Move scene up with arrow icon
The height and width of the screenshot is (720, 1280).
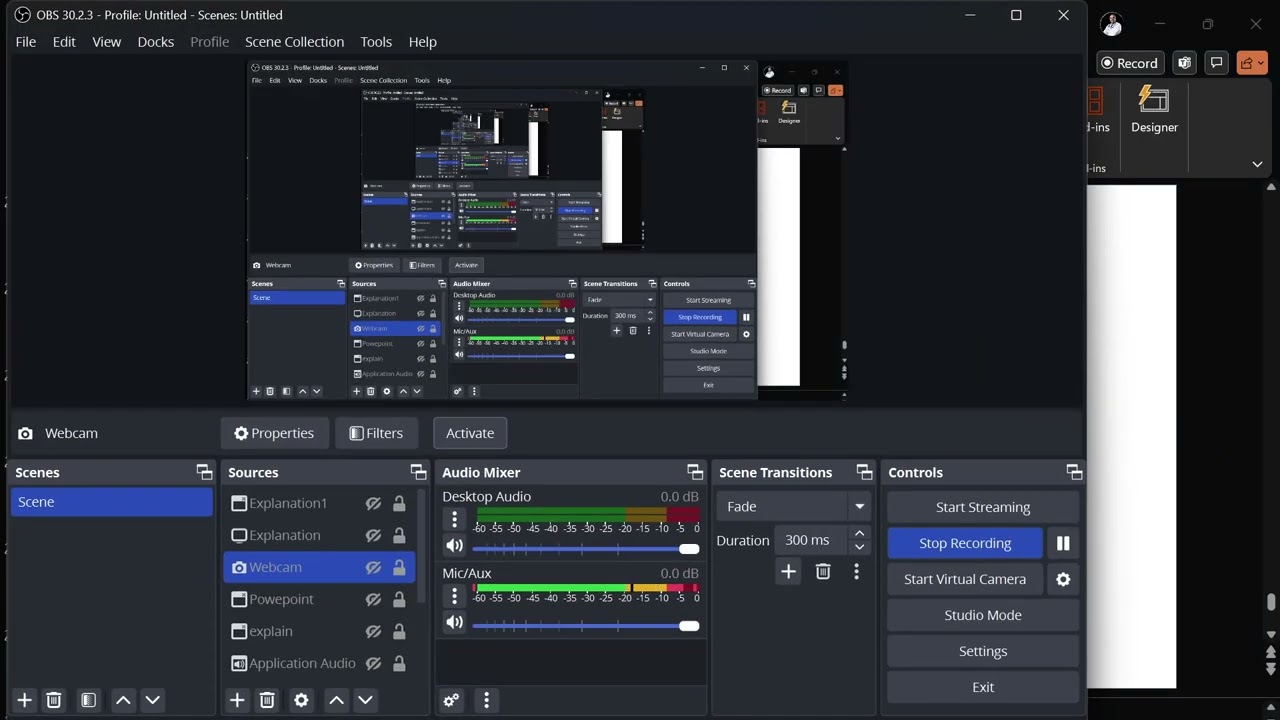pyautogui.click(x=123, y=700)
